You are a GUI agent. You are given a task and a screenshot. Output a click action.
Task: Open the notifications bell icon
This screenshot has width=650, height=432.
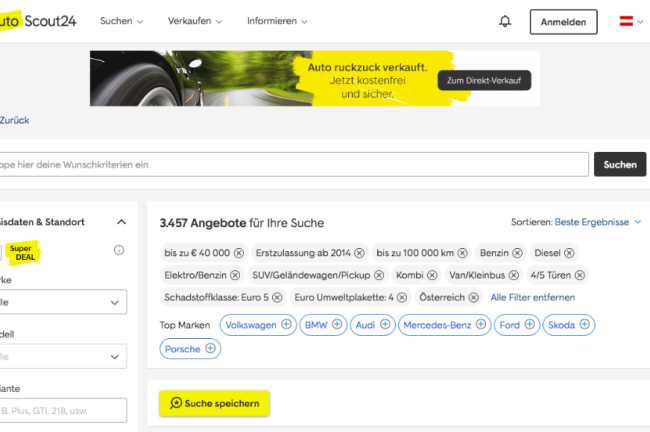(x=505, y=21)
